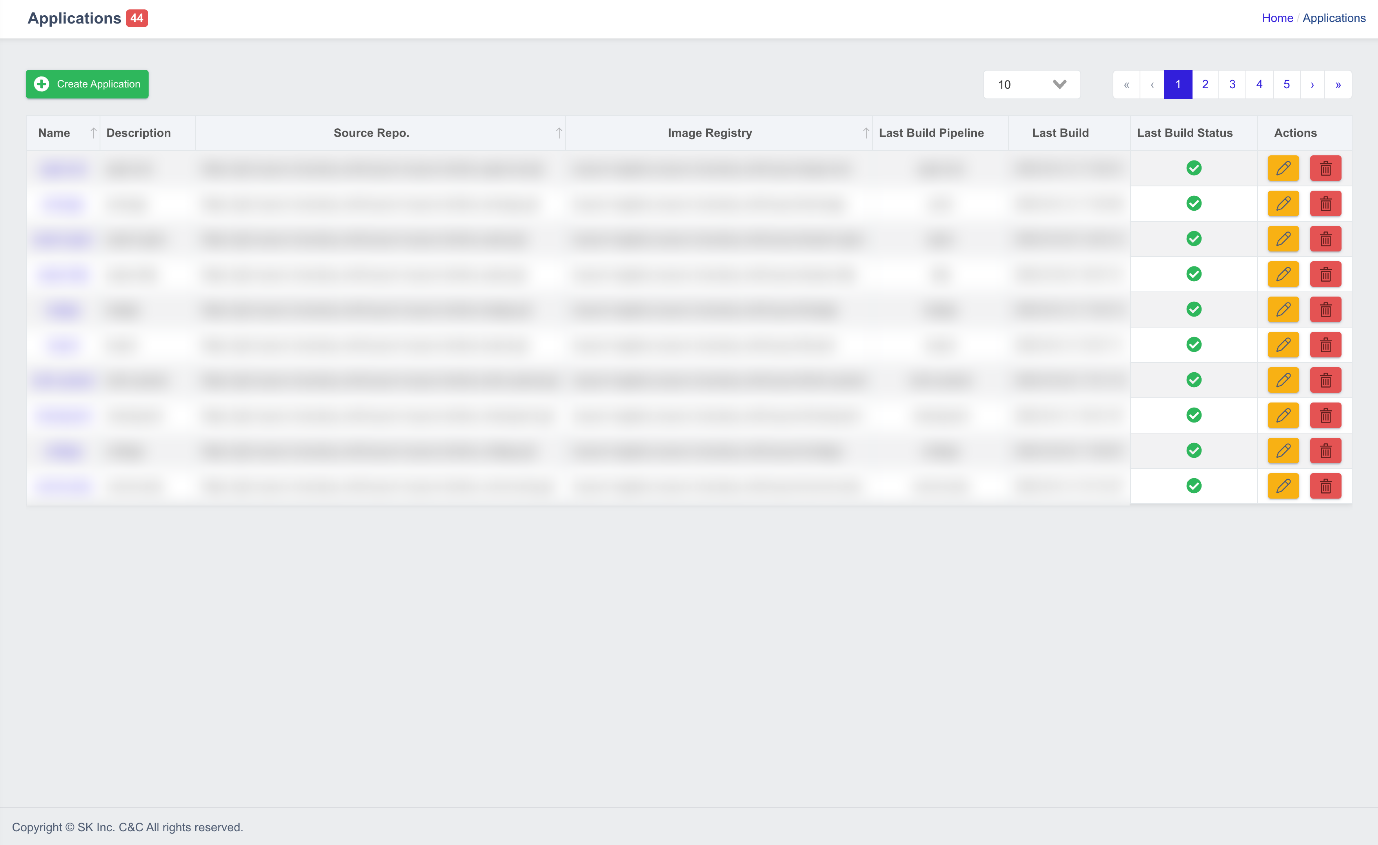Viewport: 1378px width, 845px height.
Task: Delete the application in the eighth row
Action: (1326, 415)
